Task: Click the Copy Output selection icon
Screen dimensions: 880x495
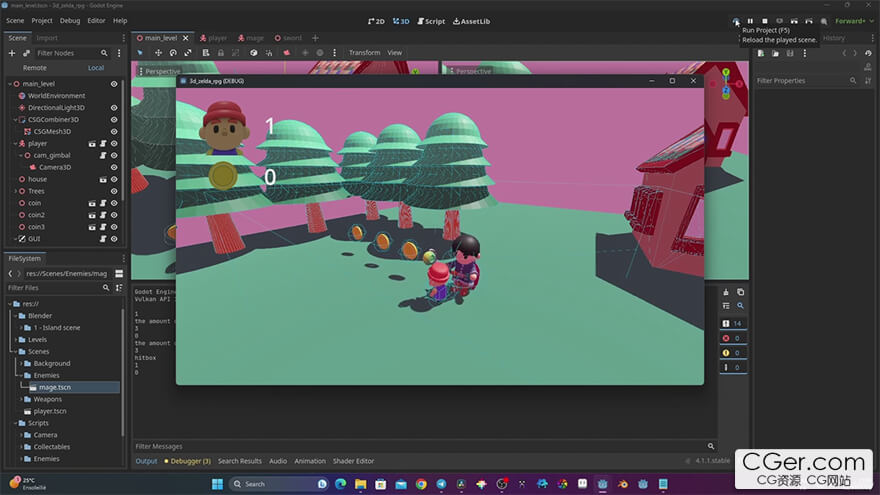Action: (740, 292)
